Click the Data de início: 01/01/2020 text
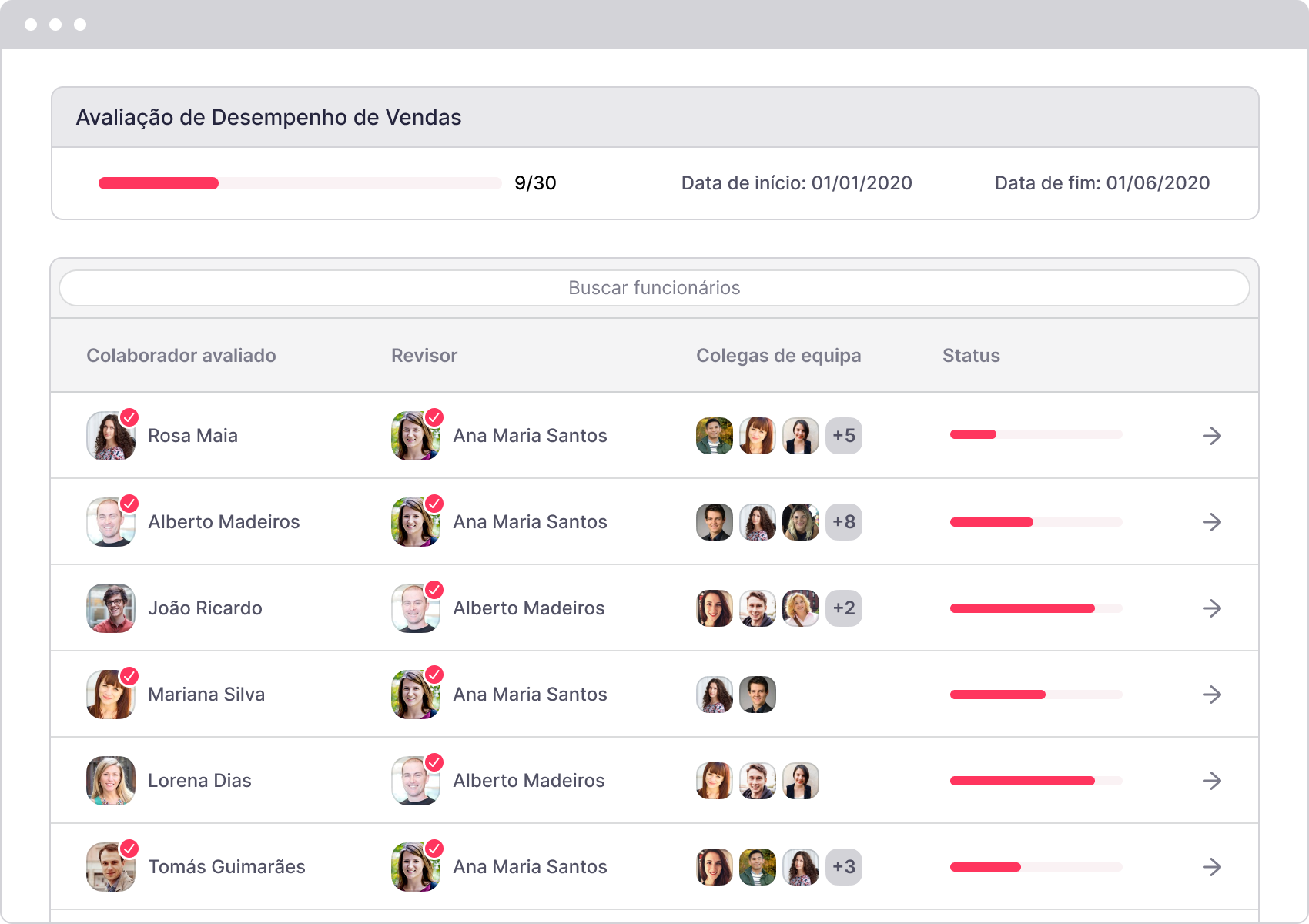Viewport: 1309px width, 924px height. click(796, 183)
